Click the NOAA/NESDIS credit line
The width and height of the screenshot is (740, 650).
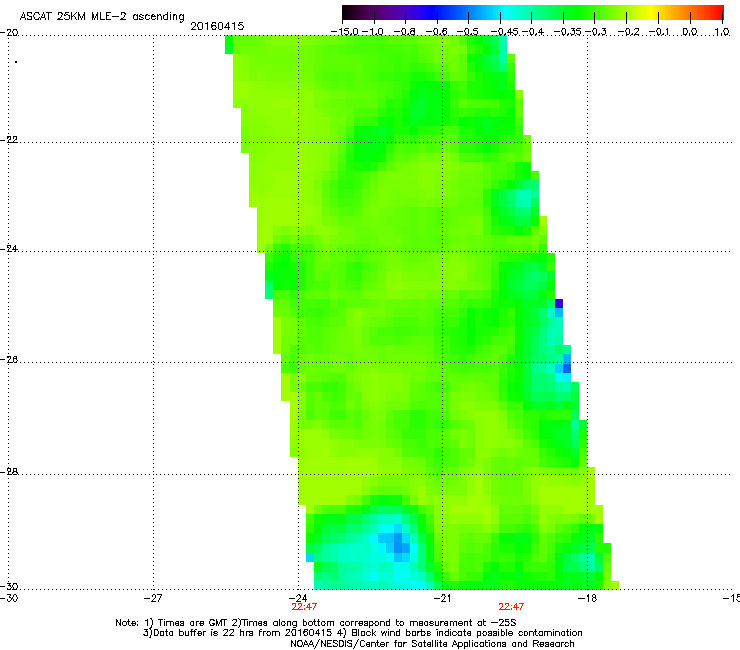(432, 644)
